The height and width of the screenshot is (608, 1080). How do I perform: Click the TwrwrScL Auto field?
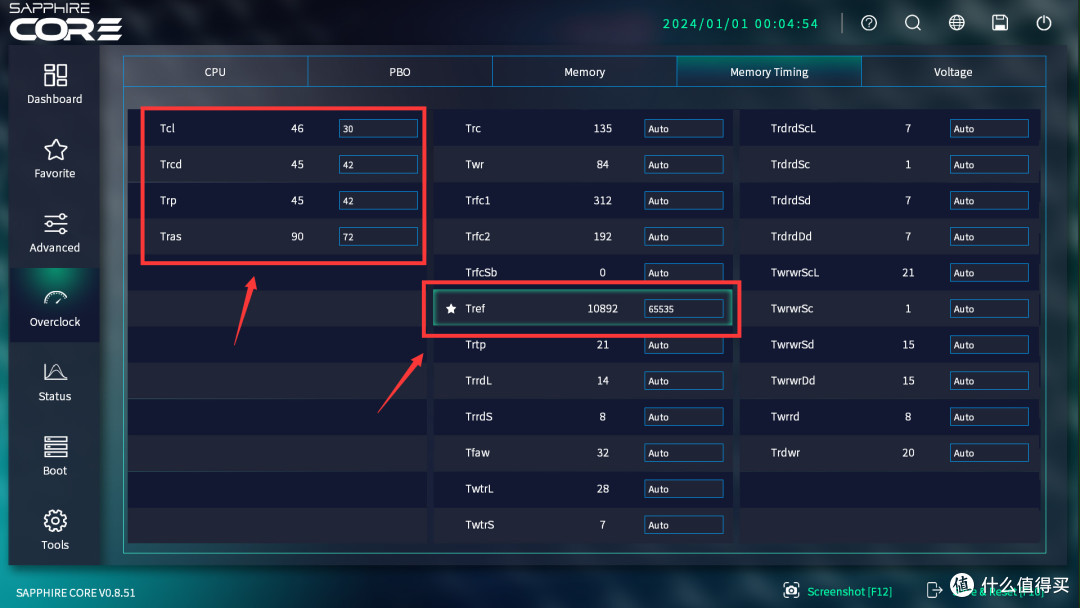tap(989, 273)
